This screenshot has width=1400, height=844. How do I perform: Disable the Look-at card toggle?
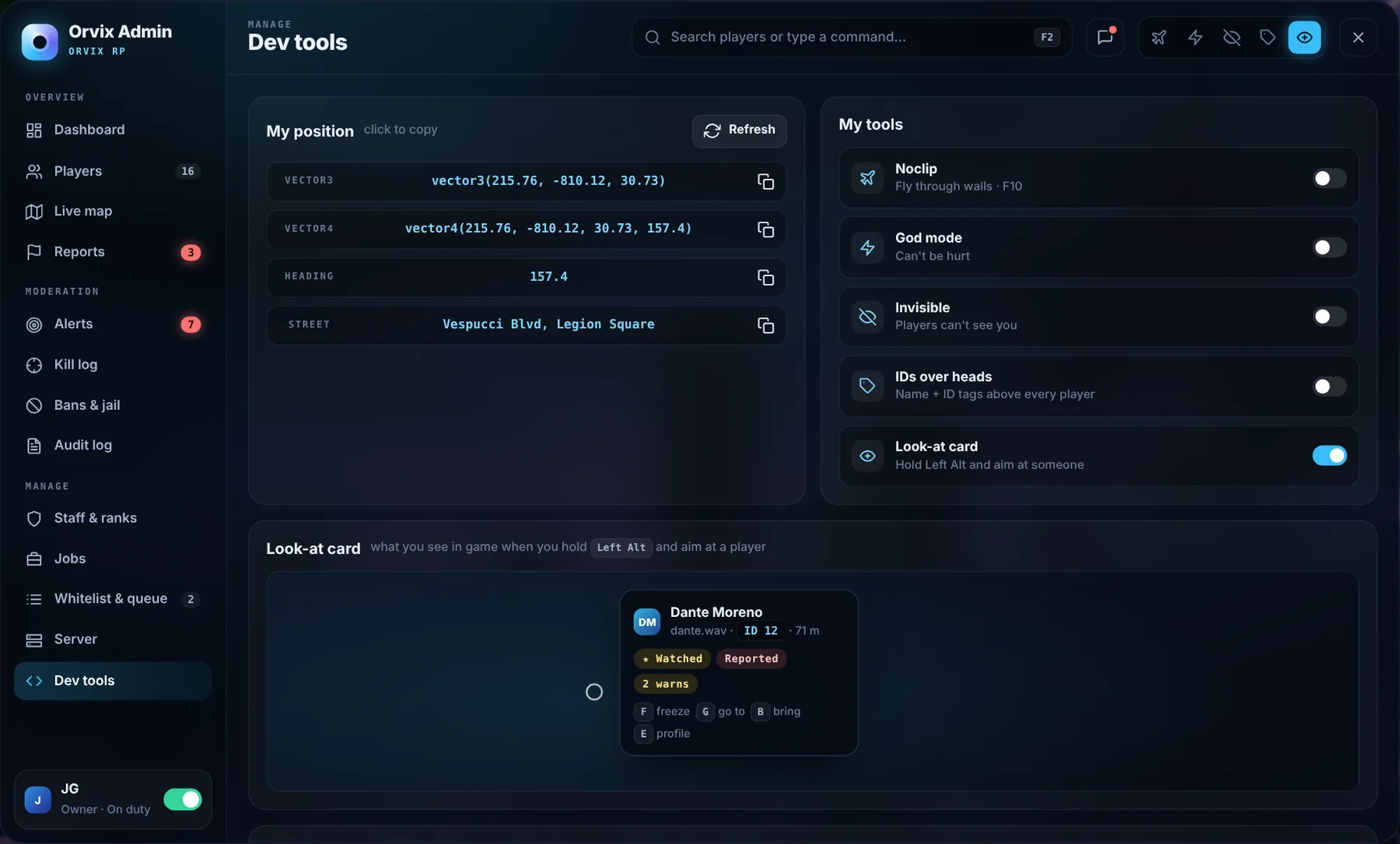click(1329, 456)
